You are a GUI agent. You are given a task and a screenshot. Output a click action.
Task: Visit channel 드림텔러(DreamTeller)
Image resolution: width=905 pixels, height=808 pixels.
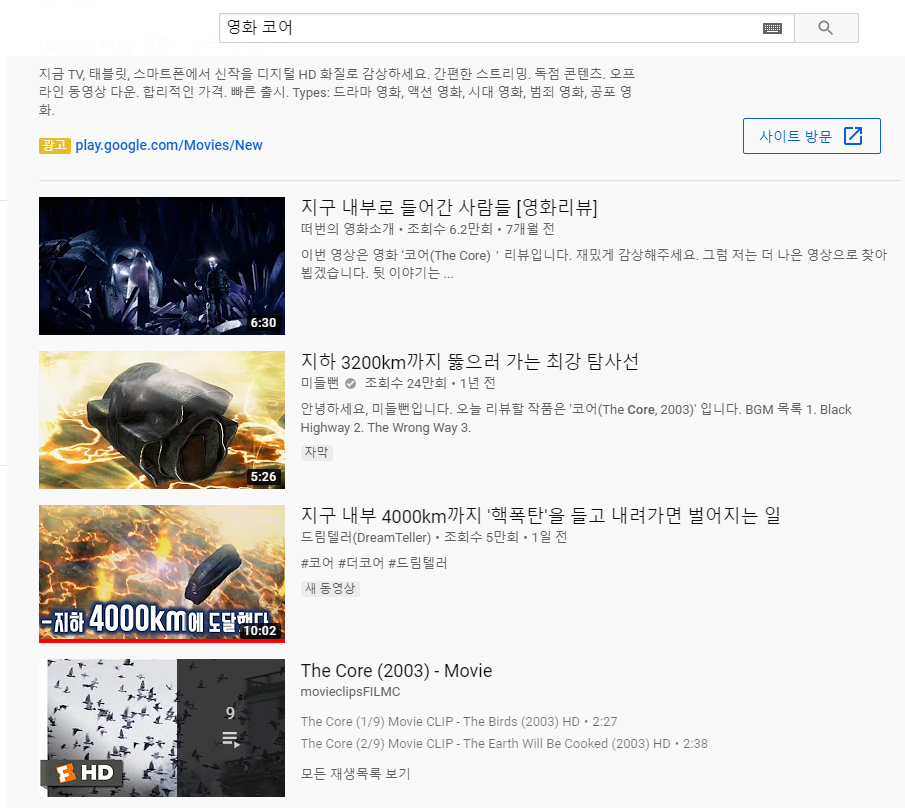[x=366, y=537]
